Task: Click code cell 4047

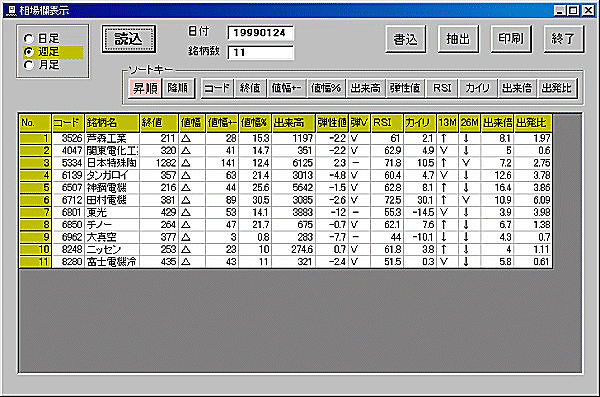Action: point(68,150)
